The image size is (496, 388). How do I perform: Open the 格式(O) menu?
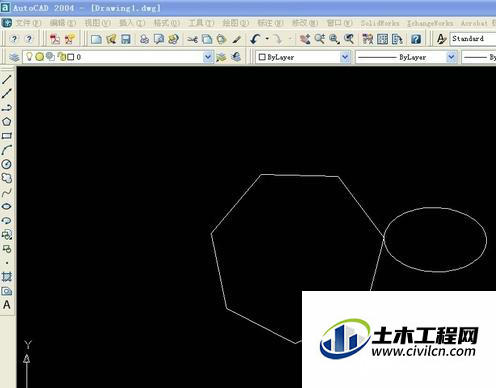pyautogui.click(x=167, y=23)
